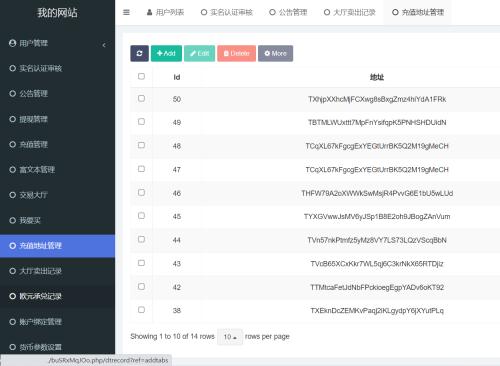Click the address cell in row Id 50
Image resolution: width=500 pixels, height=366 pixels.
click(x=377, y=99)
